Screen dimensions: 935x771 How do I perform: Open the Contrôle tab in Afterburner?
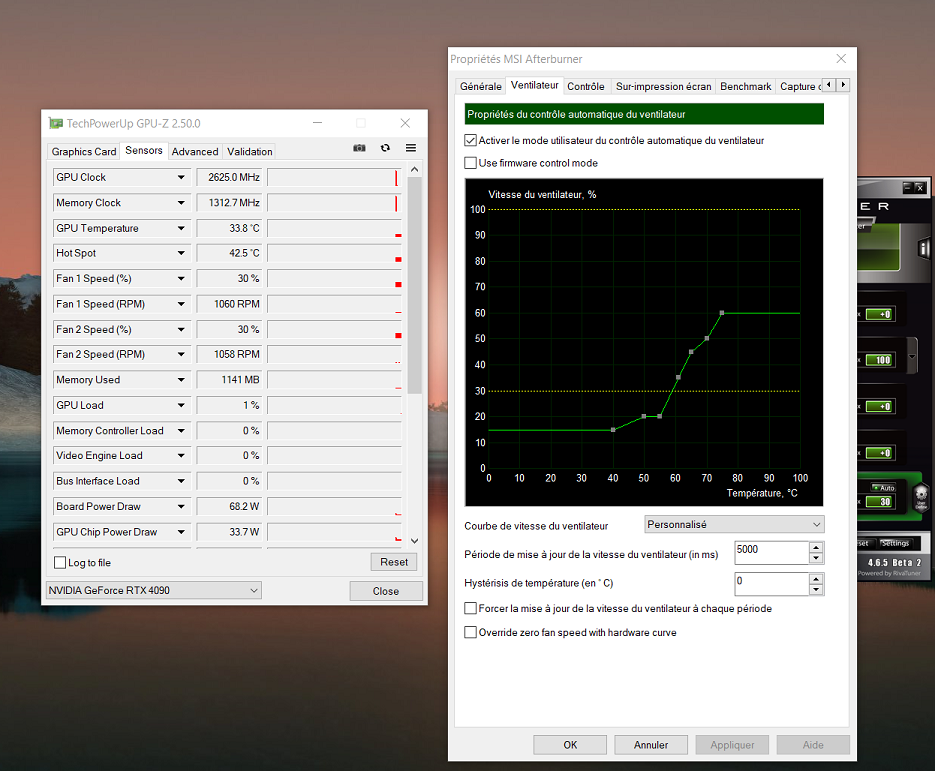pyautogui.click(x=585, y=87)
